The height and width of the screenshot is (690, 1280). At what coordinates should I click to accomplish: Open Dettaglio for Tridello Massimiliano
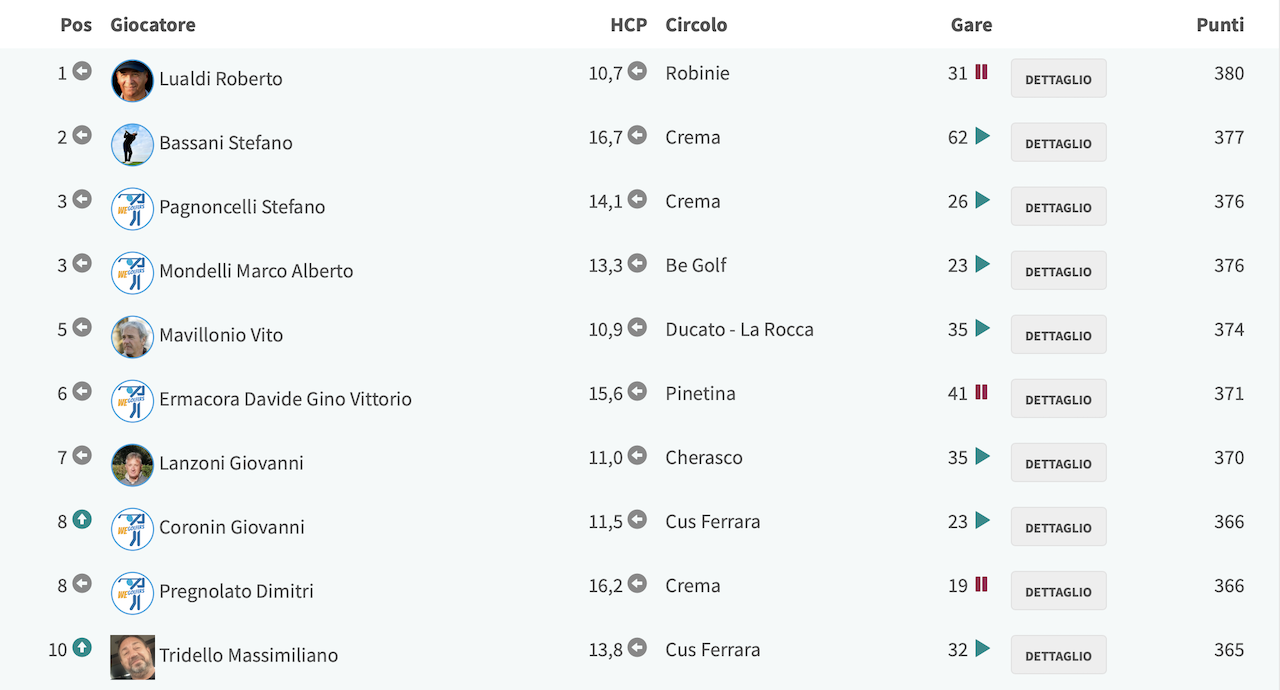1058,655
